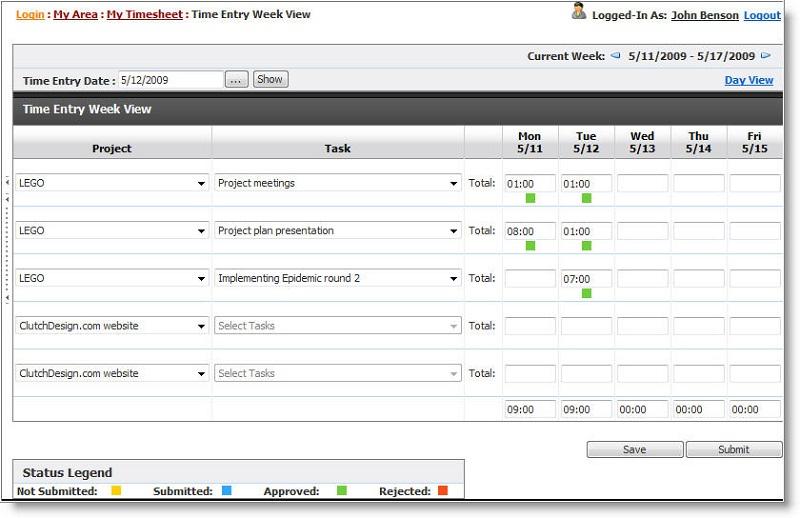Image resolution: width=800 pixels, height=518 pixels.
Task: Open last Select Tasks dropdown
Action: 338,373
